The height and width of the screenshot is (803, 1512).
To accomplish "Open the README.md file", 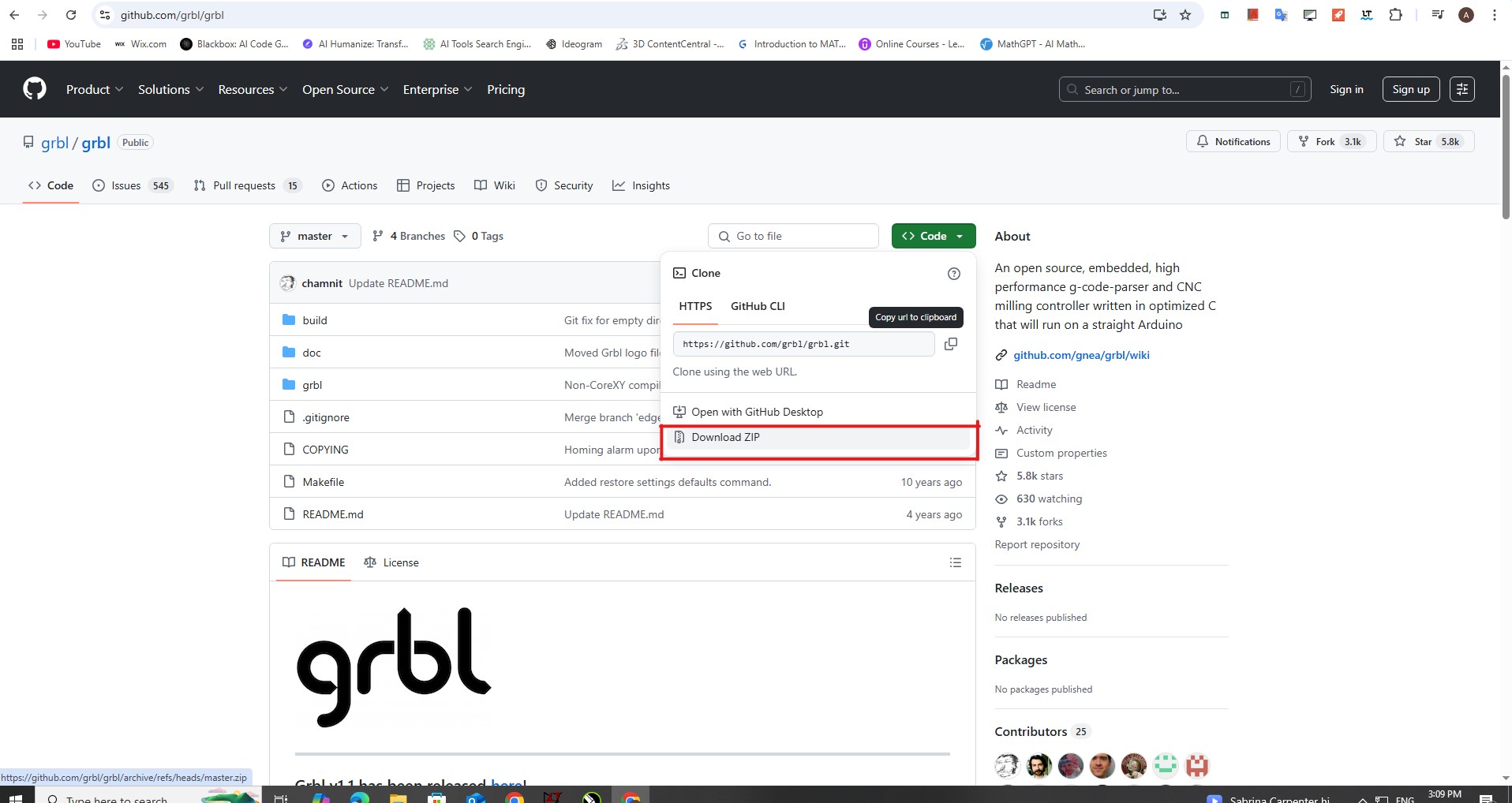I will pyautogui.click(x=332, y=514).
